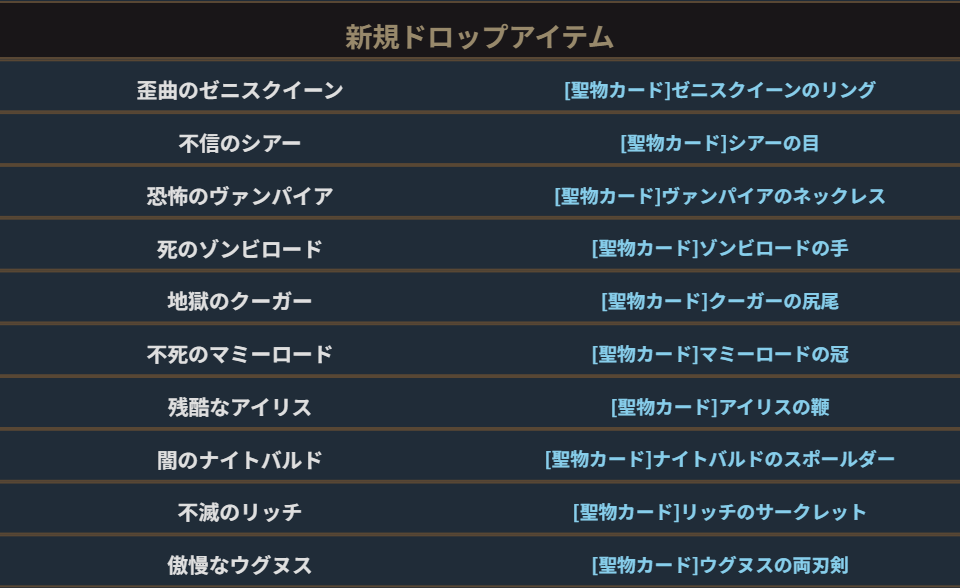Open the ウグヌスの両刃剣 relic card link
The width and height of the screenshot is (960, 588).
point(719,565)
